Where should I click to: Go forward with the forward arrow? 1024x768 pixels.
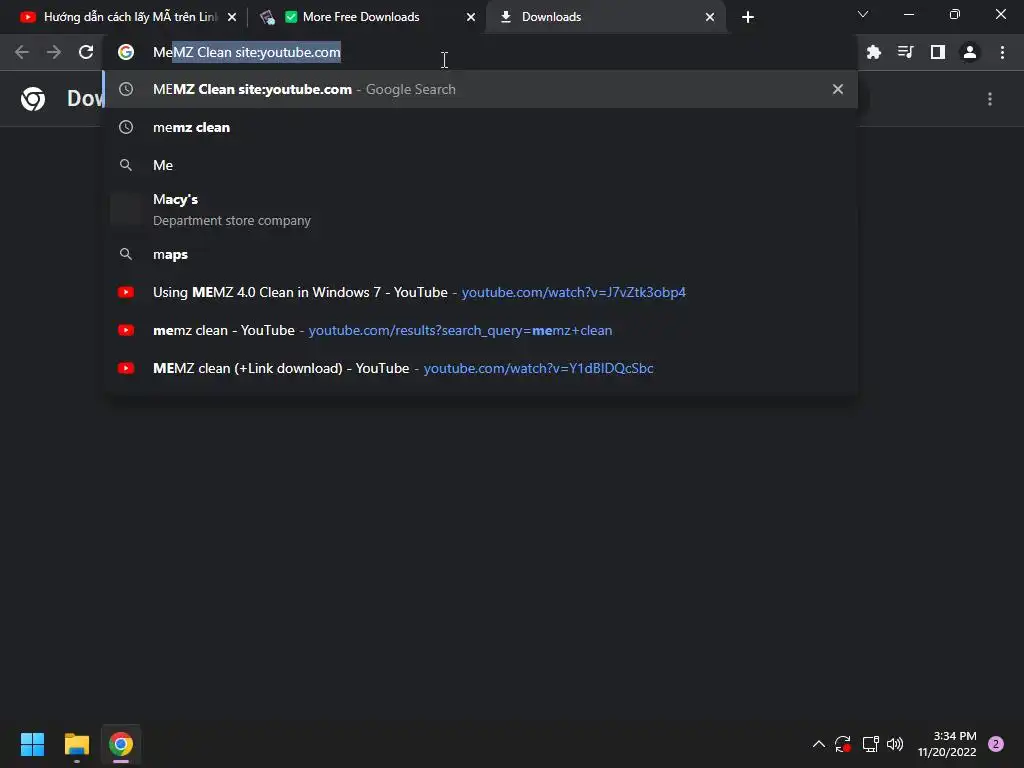tap(54, 52)
